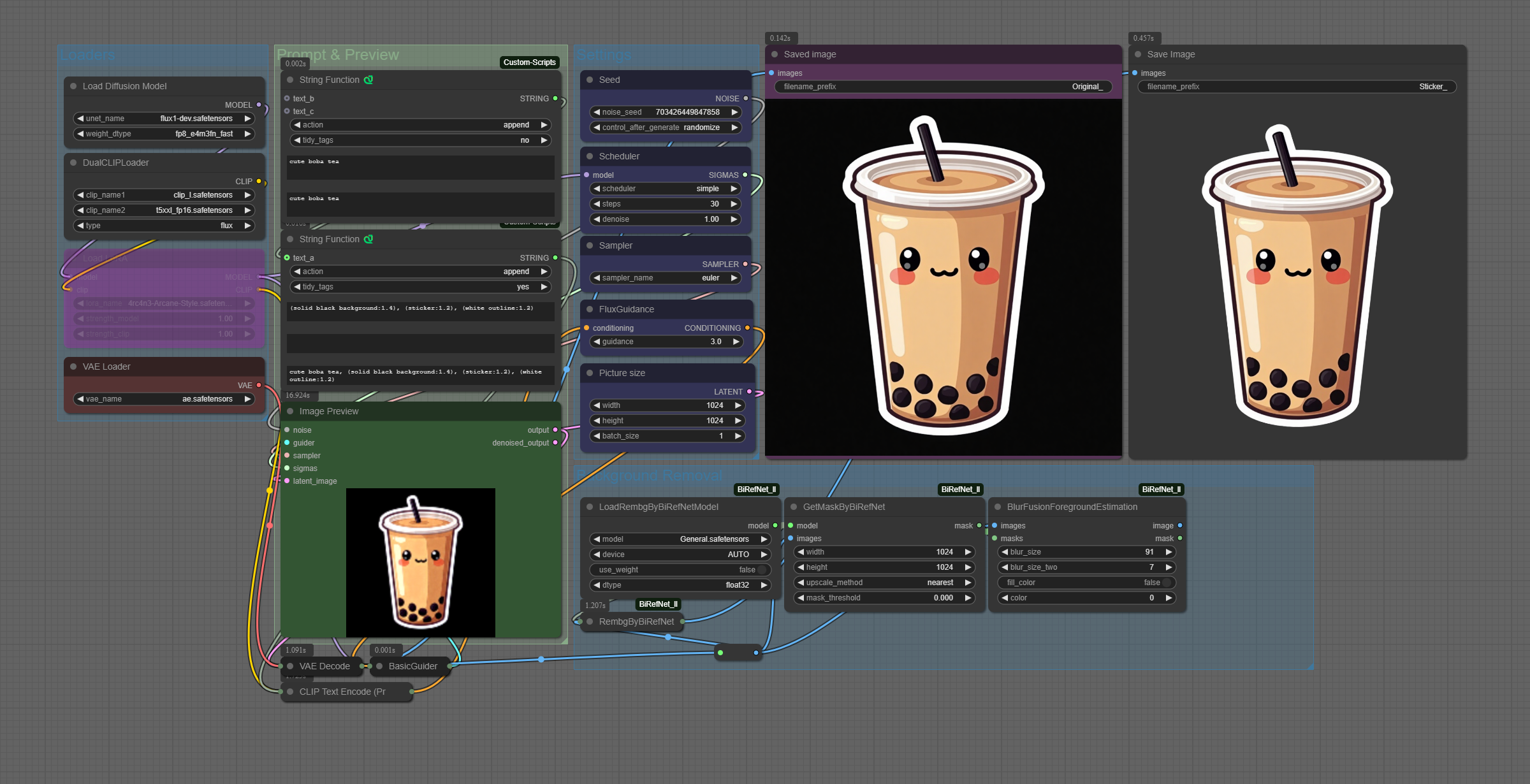The width and height of the screenshot is (1530, 784).
Task: Click the denoise 1.00 value slider
Action: pos(666,219)
